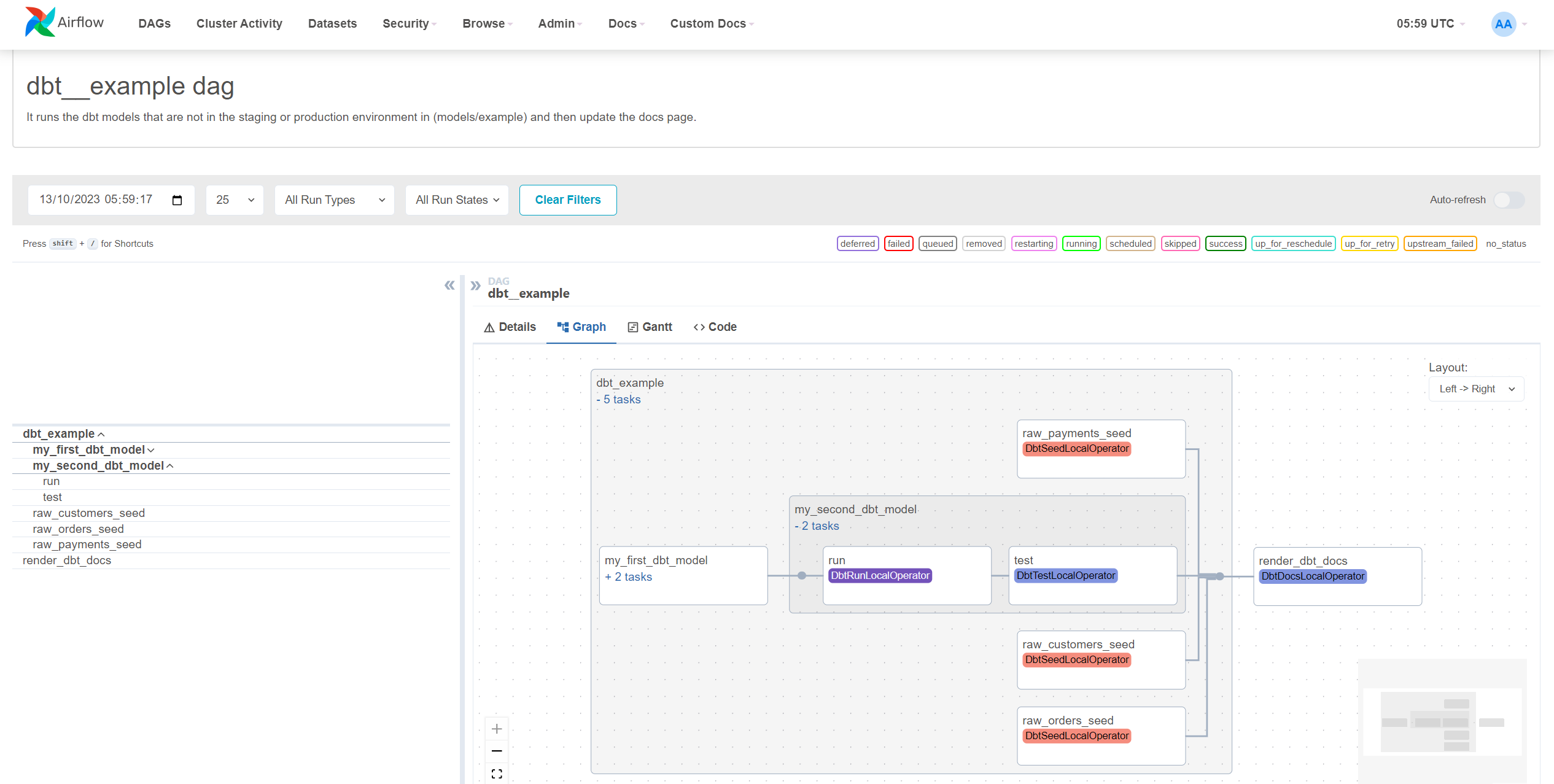This screenshot has width=1554, height=784.
Task: Zoom in on the graph
Action: tap(497, 729)
